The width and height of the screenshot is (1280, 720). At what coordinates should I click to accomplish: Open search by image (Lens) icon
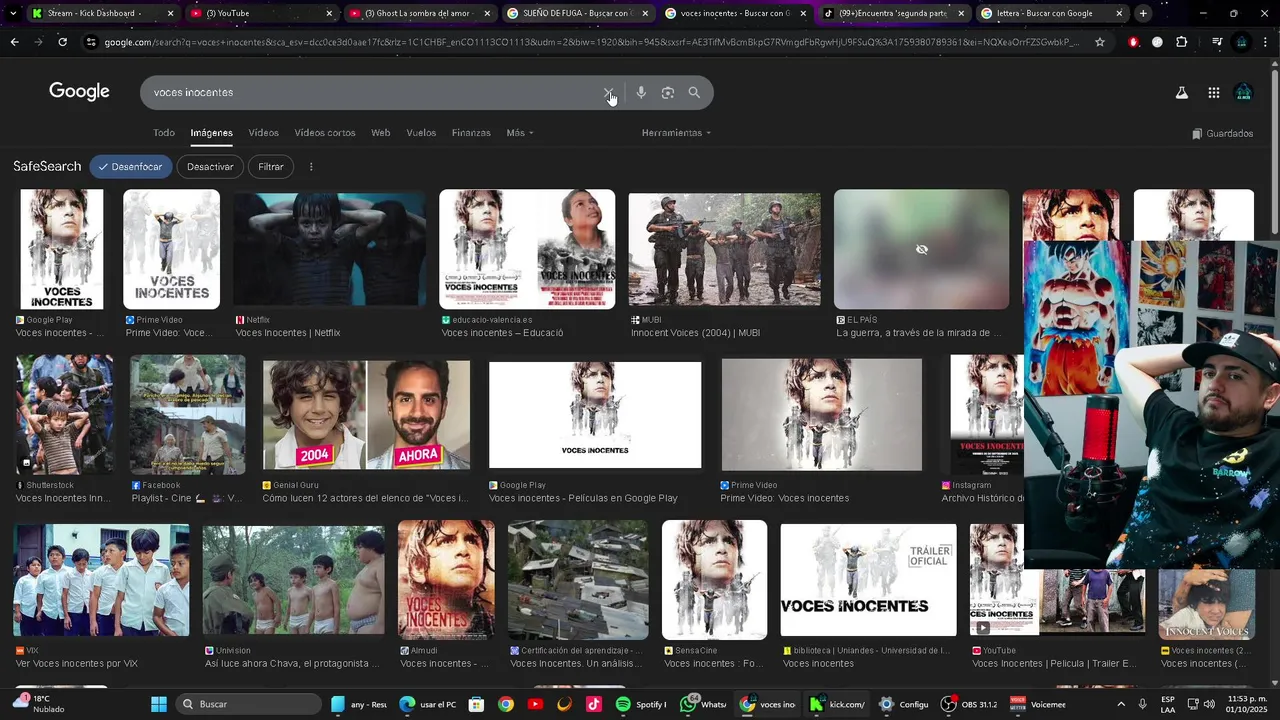click(668, 93)
